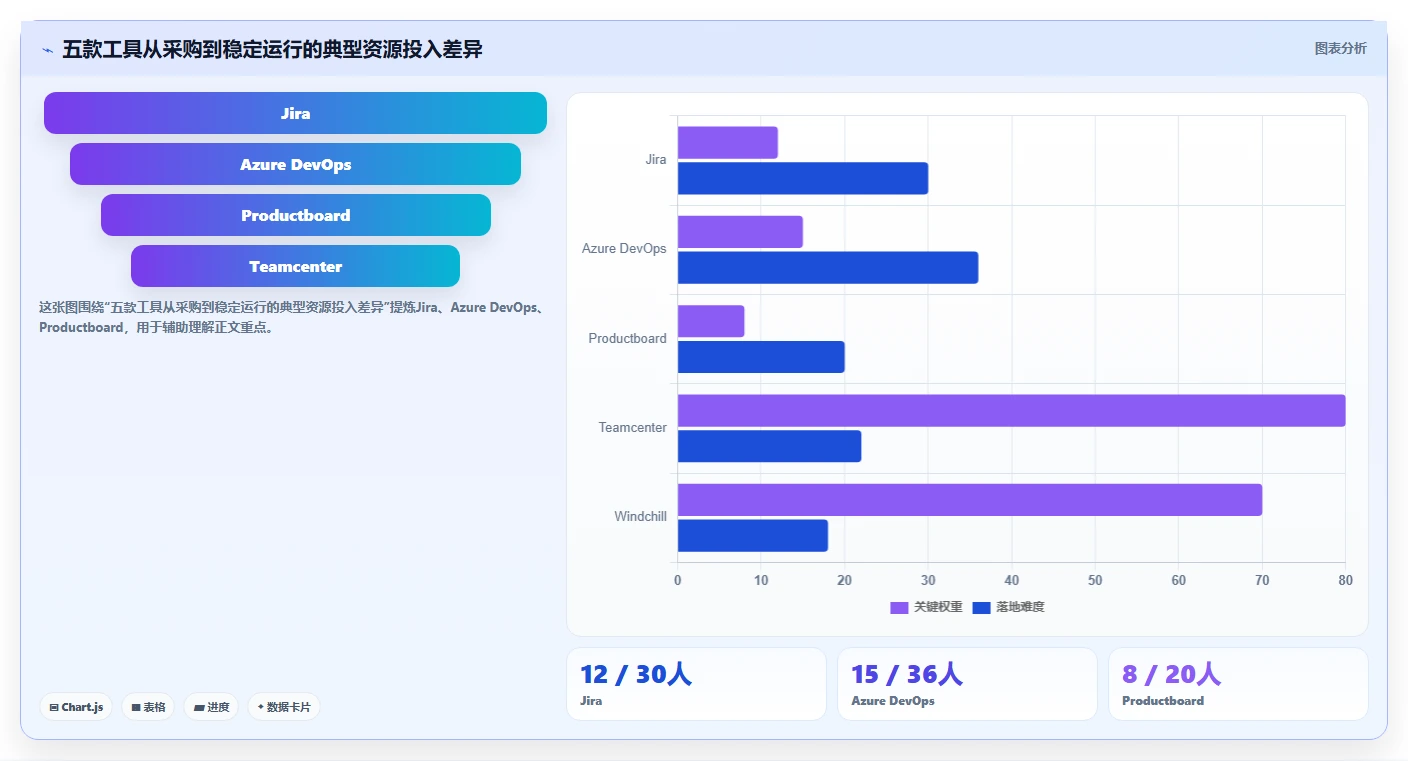Click the 图表分析 label in header
The height and width of the screenshot is (761, 1408).
pos(1340,48)
